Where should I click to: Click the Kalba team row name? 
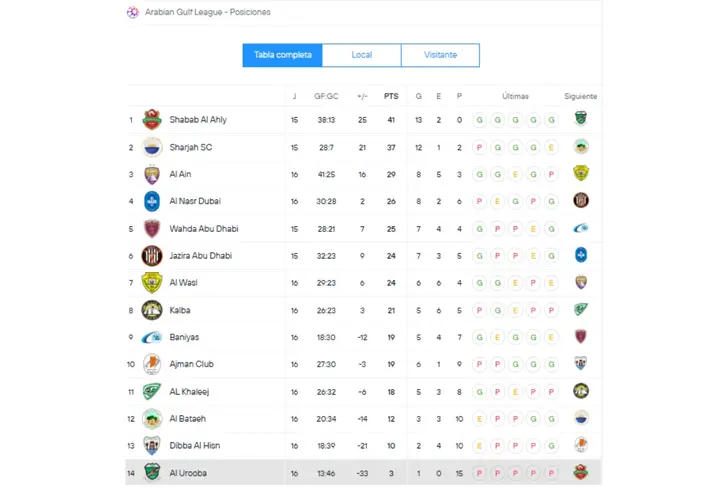(180, 310)
